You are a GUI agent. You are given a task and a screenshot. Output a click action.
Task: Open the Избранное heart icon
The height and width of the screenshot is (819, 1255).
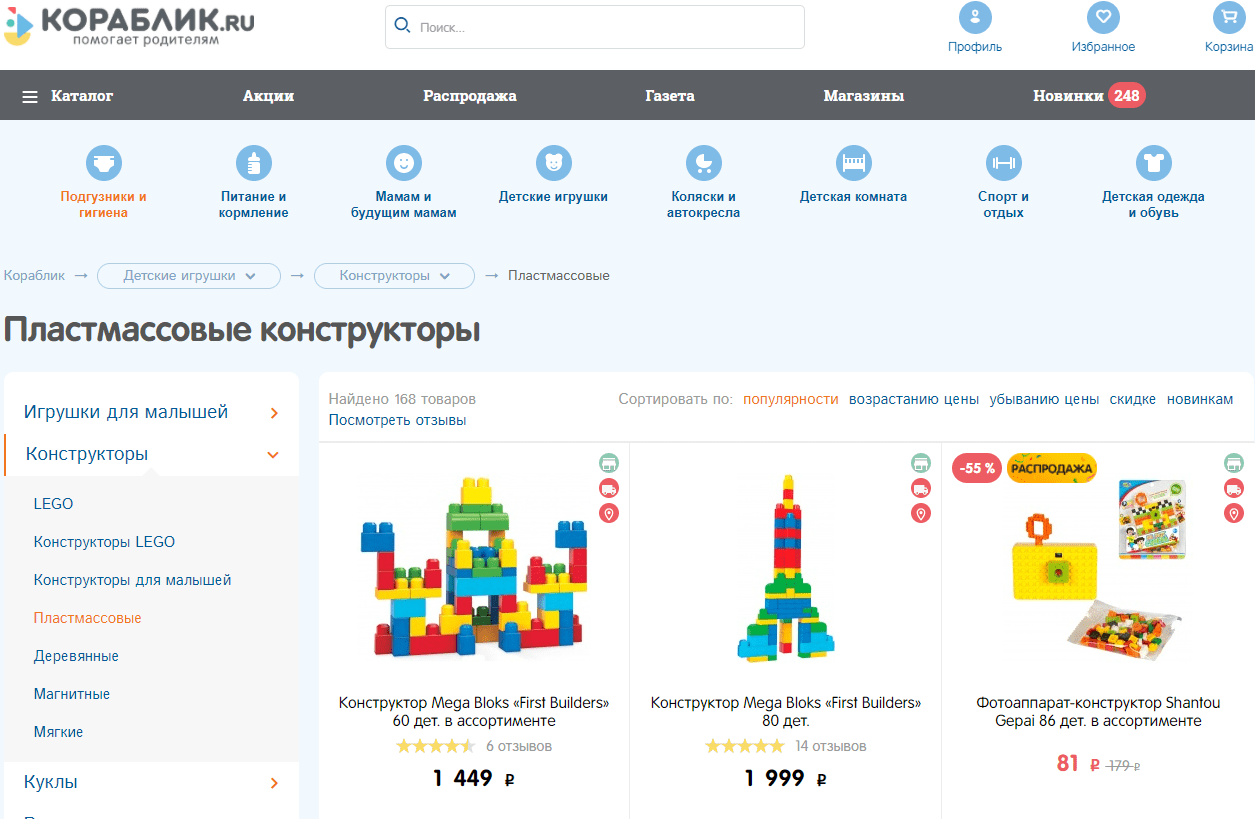(x=1103, y=17)
